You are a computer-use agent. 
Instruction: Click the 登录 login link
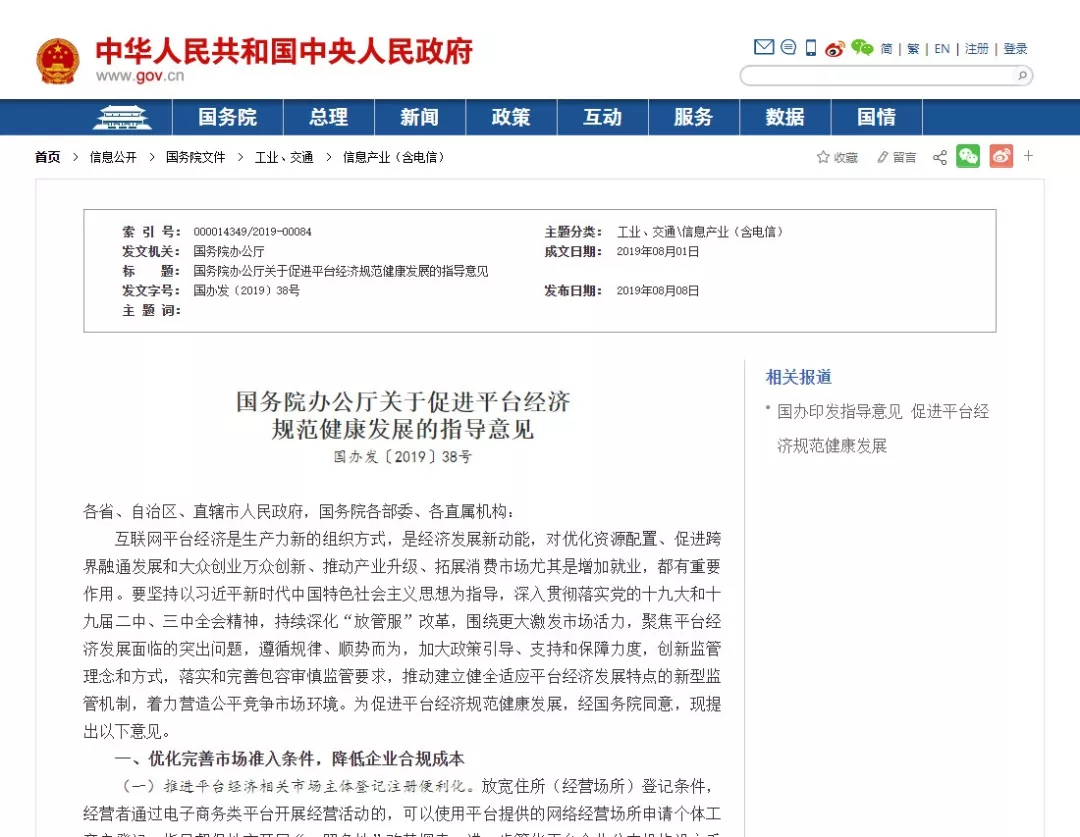click(1015, 49)
